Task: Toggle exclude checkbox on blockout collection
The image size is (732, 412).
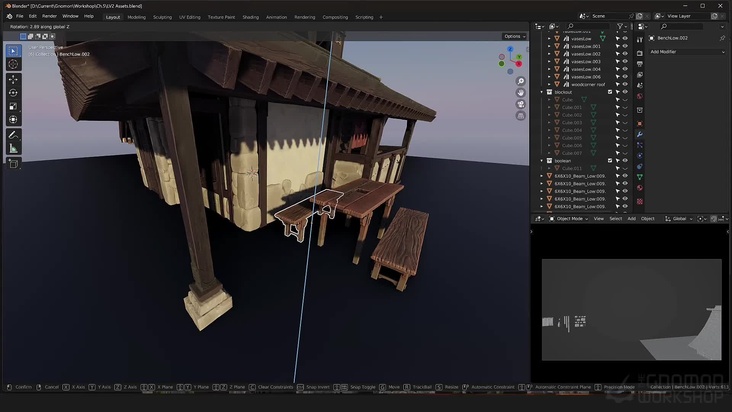Action: tap(610, 92)
